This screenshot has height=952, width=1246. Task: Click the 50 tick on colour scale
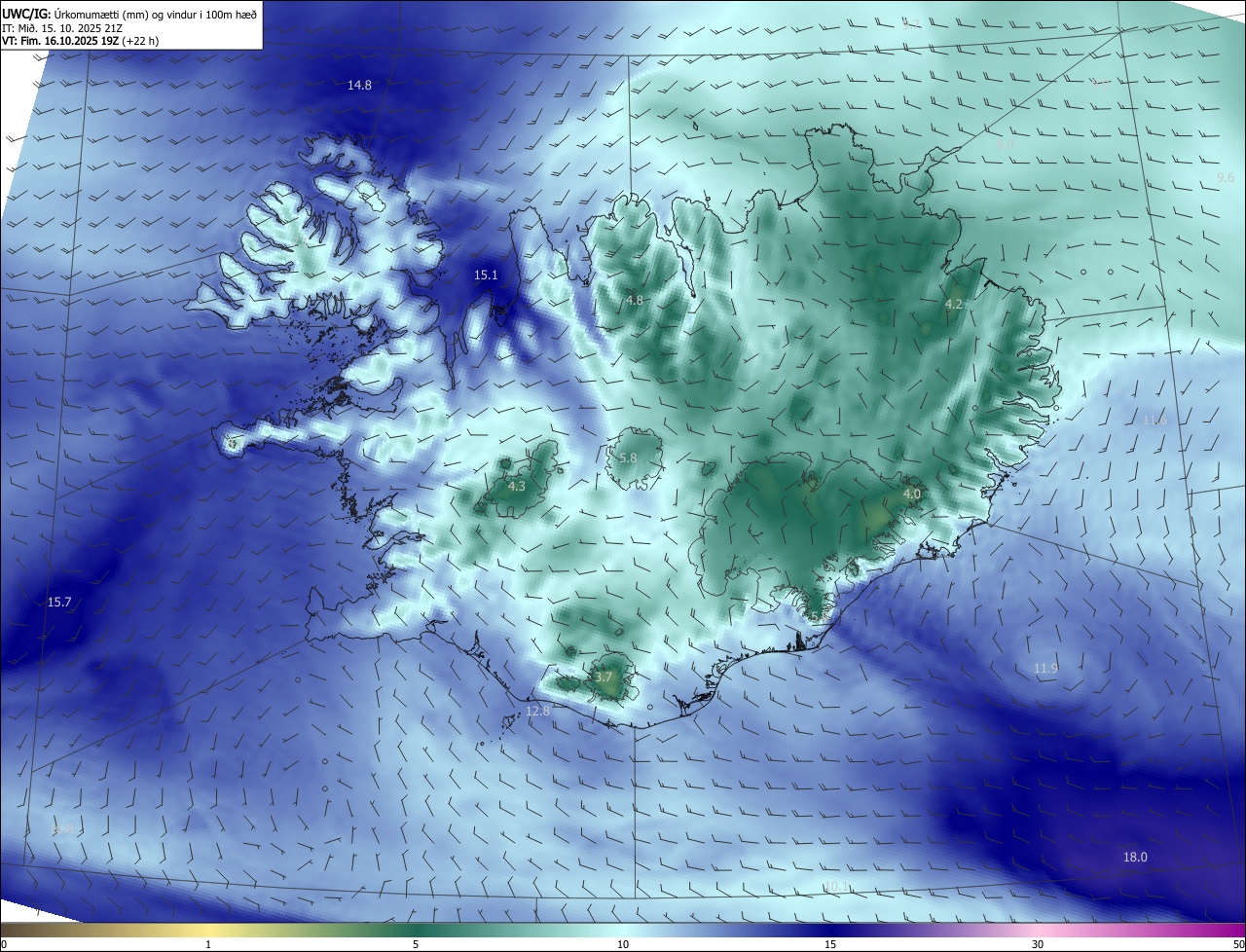coord(1238,944)
